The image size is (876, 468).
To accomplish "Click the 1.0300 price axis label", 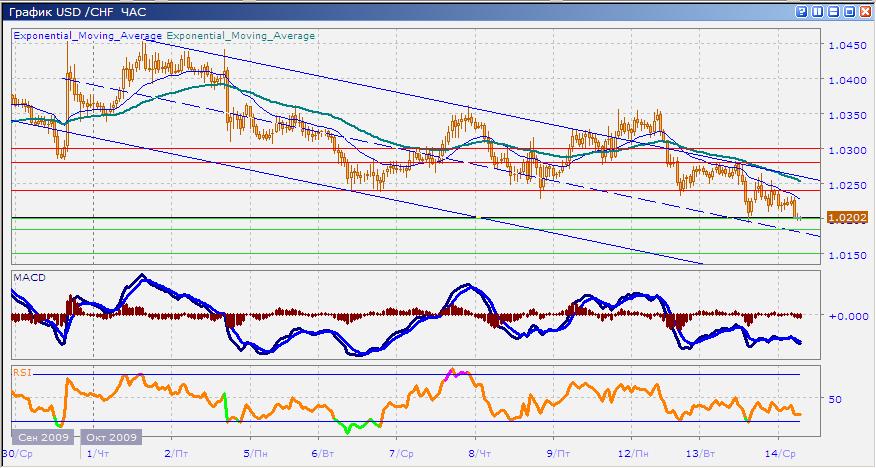I will [846, 150].
